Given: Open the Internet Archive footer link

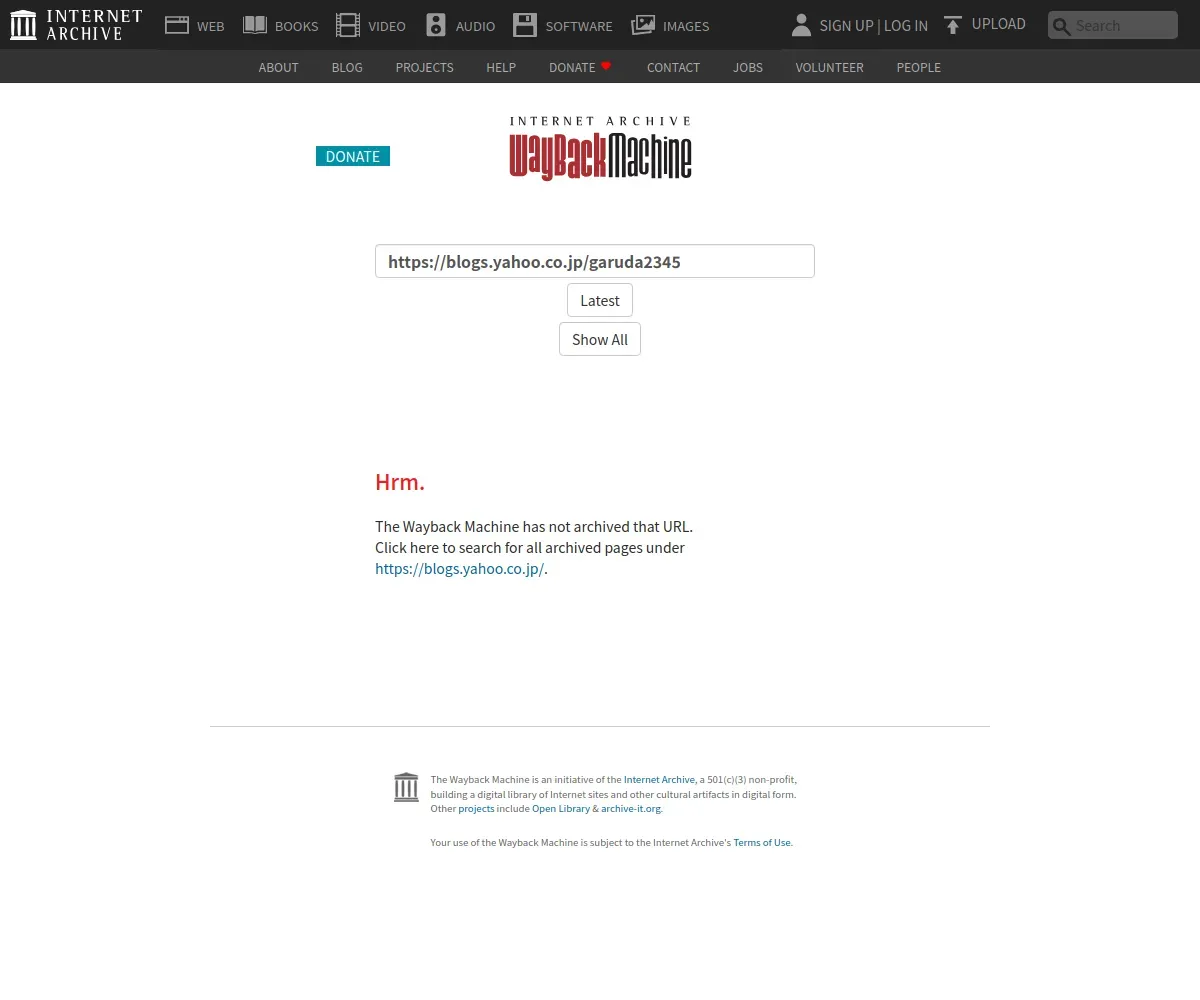Looking at the screenshot, I should pyautogui.click(x=659, y=779).
